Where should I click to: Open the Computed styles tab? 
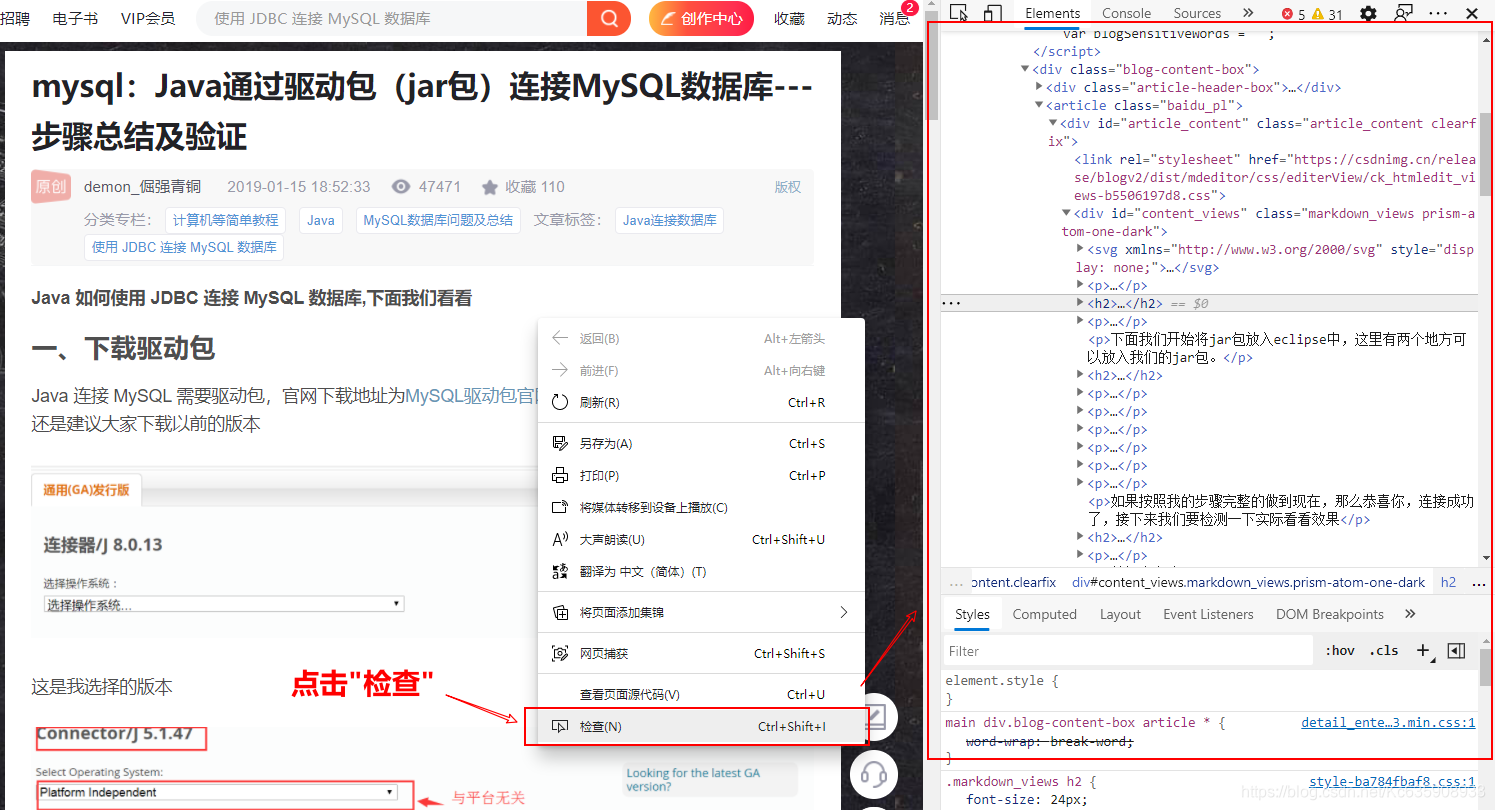(x=1044, y=614)
